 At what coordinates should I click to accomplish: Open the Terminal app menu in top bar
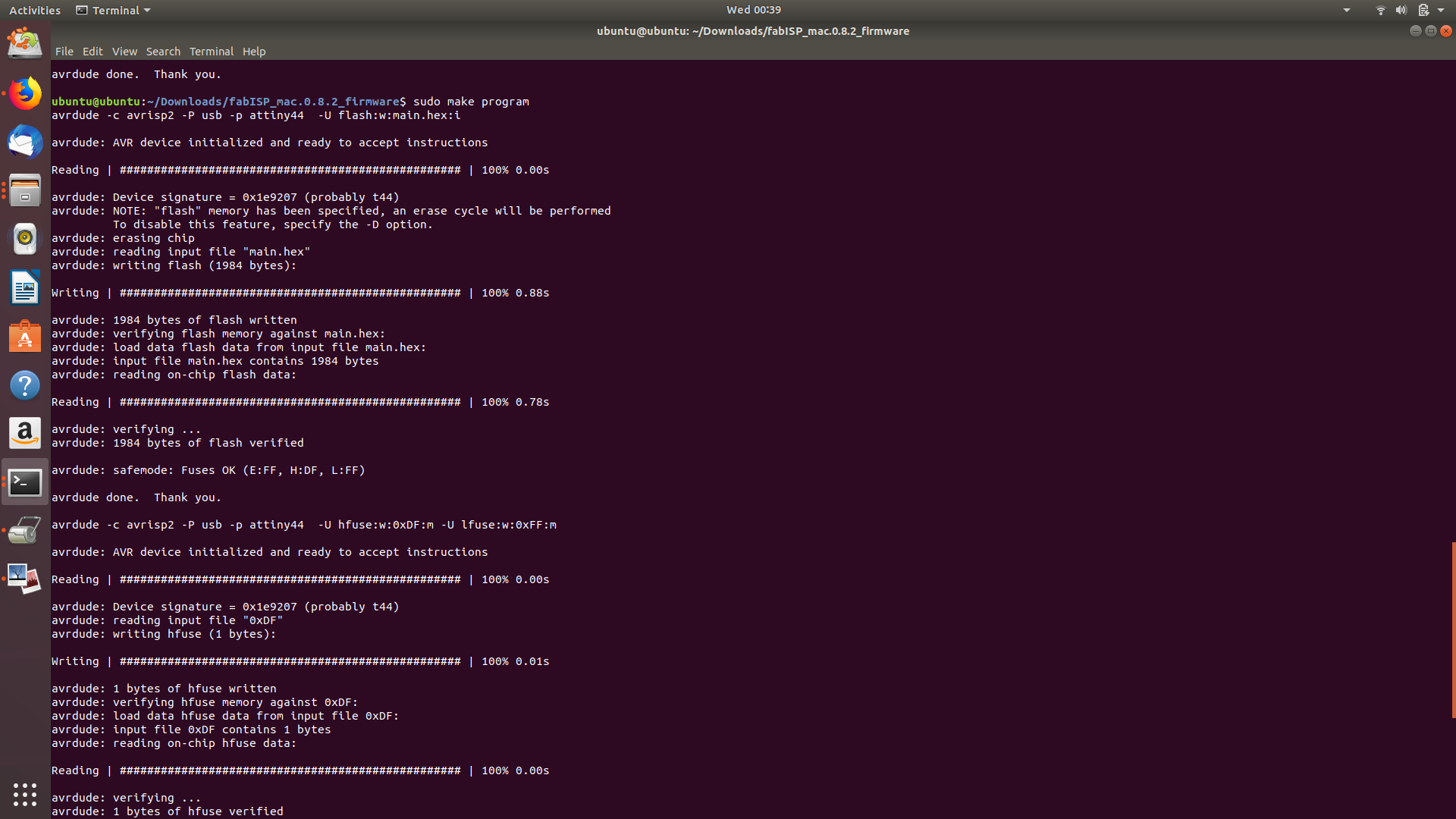tap(113, 10)
